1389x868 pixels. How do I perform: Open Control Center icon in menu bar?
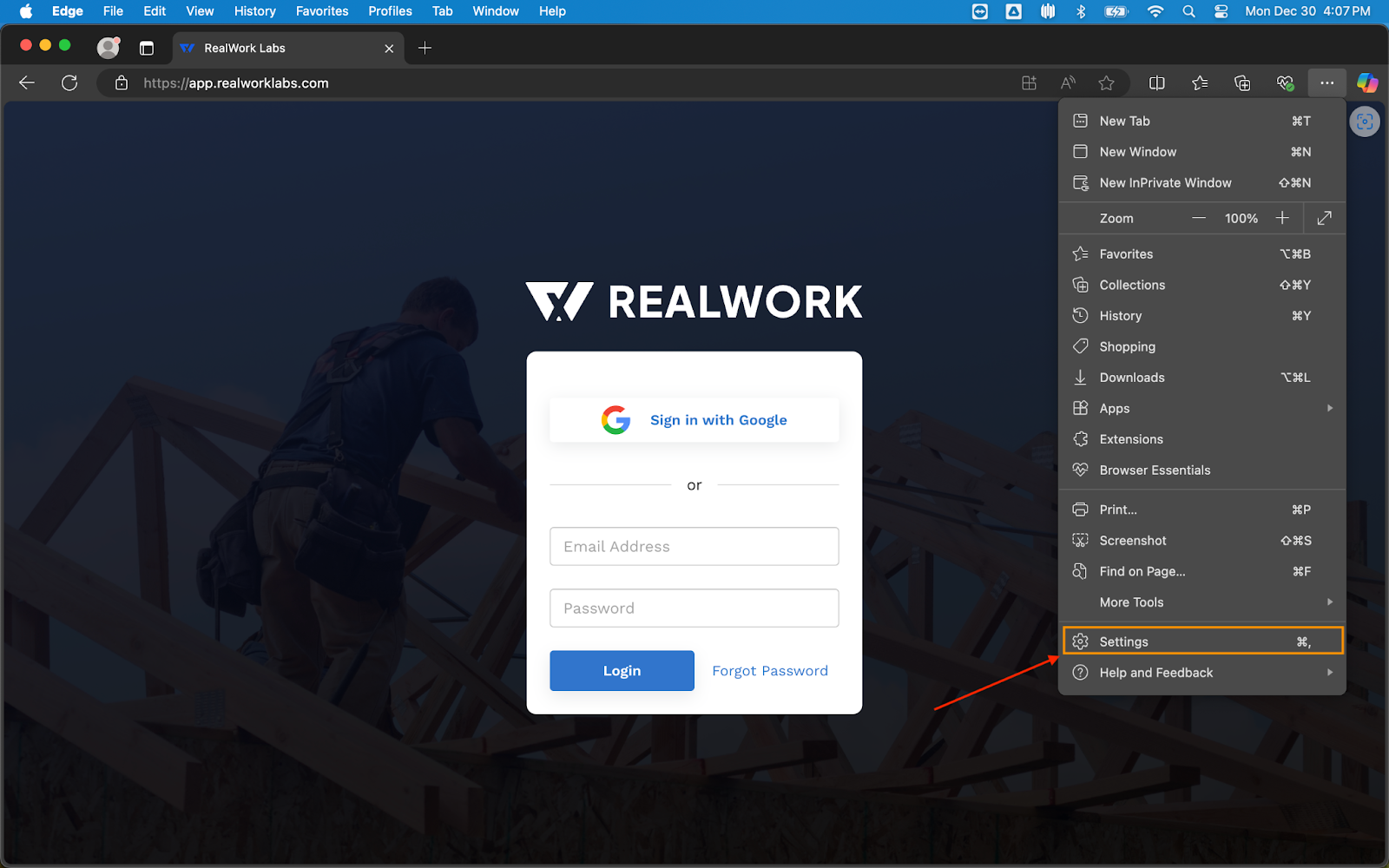[1221, 11]
